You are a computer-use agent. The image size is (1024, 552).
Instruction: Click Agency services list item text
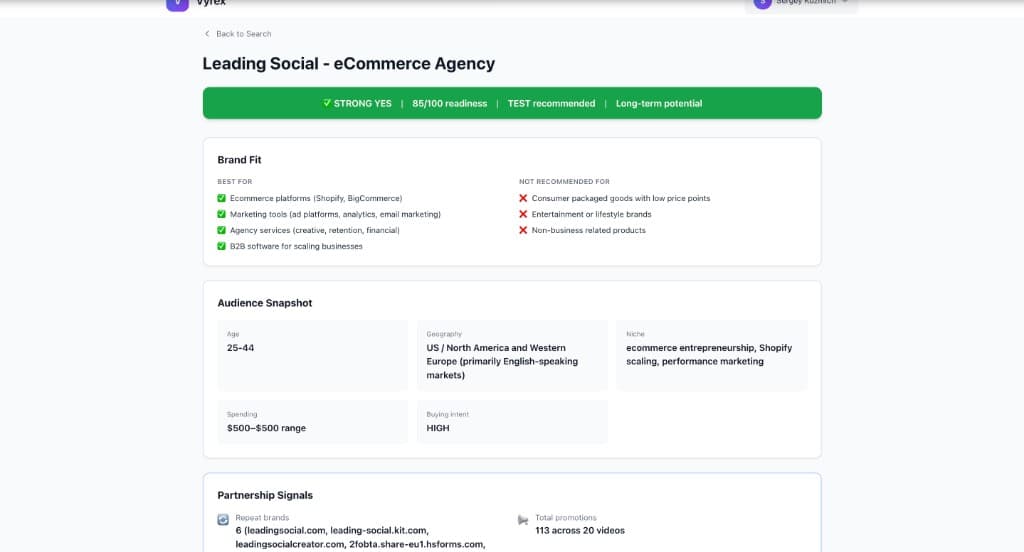coord(315,230)
